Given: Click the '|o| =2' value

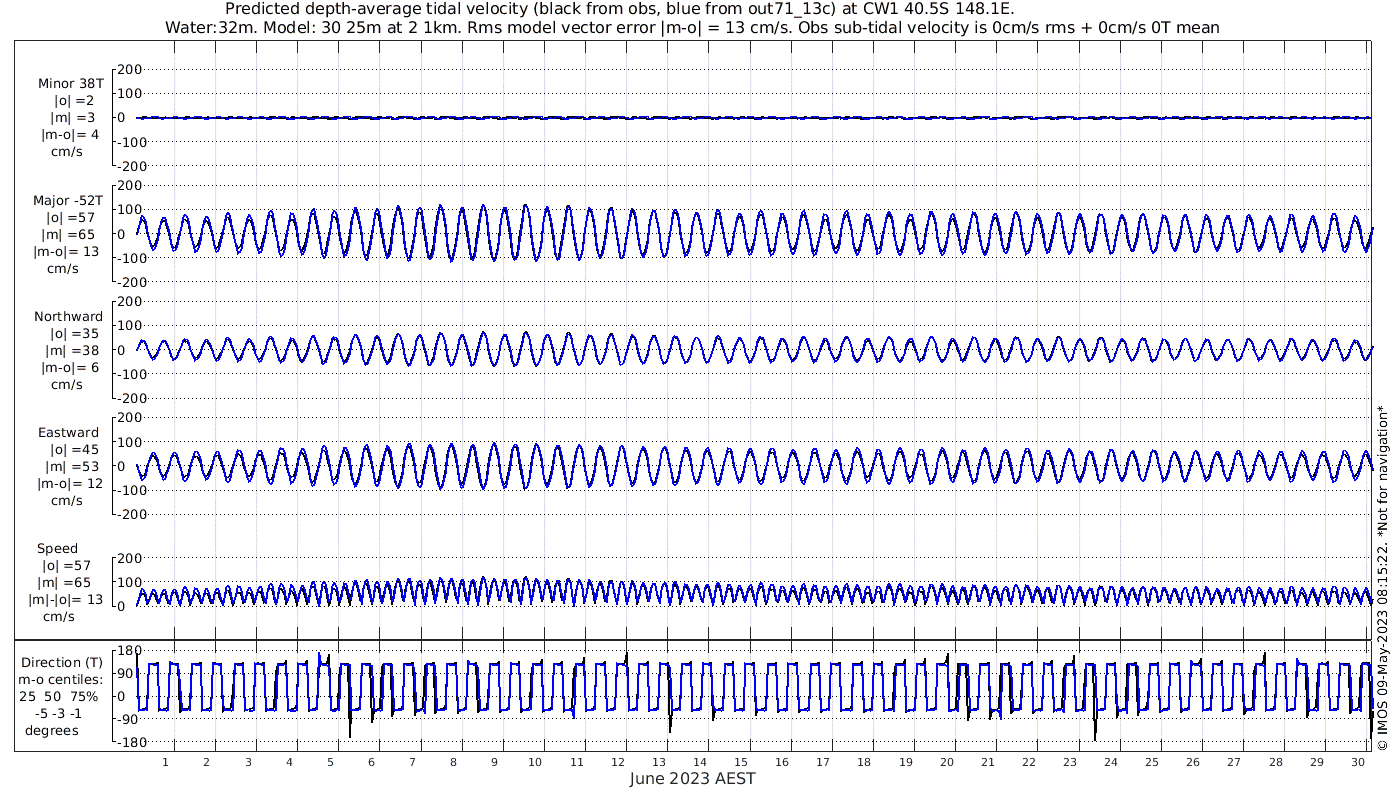Looking at the screenshot, I should (74, 101).
